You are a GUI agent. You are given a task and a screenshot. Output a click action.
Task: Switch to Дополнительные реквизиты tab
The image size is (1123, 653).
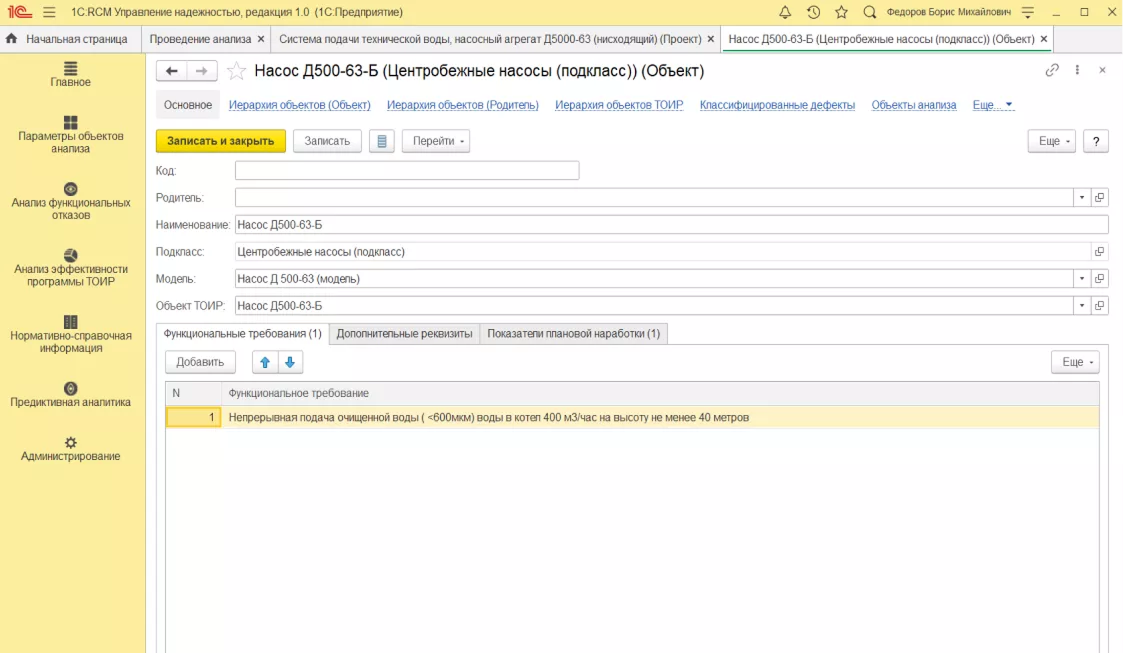(x=405, y=334)
